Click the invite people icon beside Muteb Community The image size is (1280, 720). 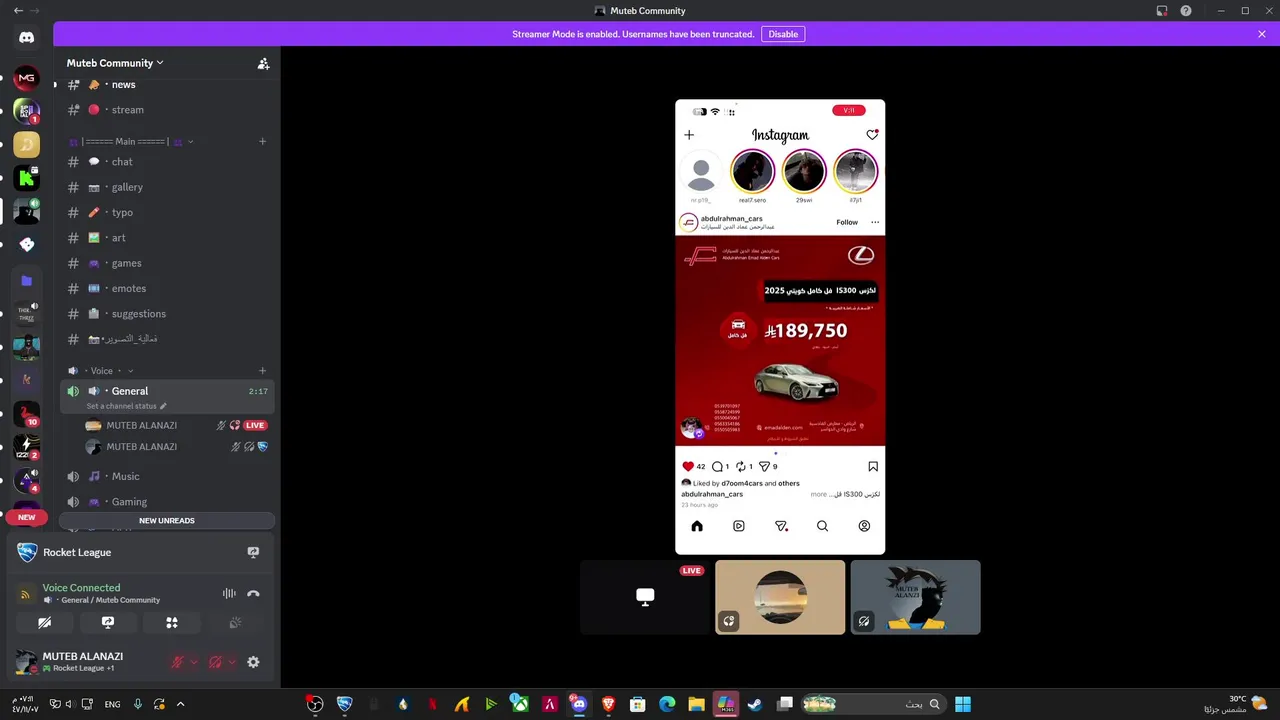pos(263,63)
